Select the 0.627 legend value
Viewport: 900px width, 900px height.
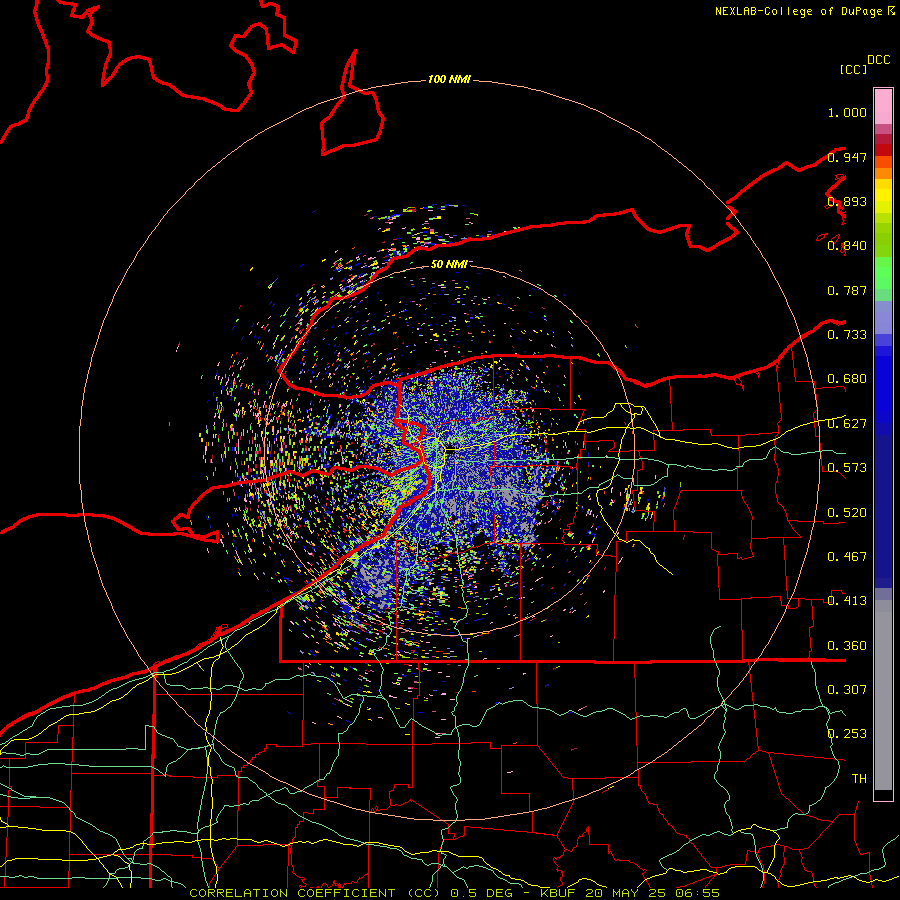pos(847,424)
